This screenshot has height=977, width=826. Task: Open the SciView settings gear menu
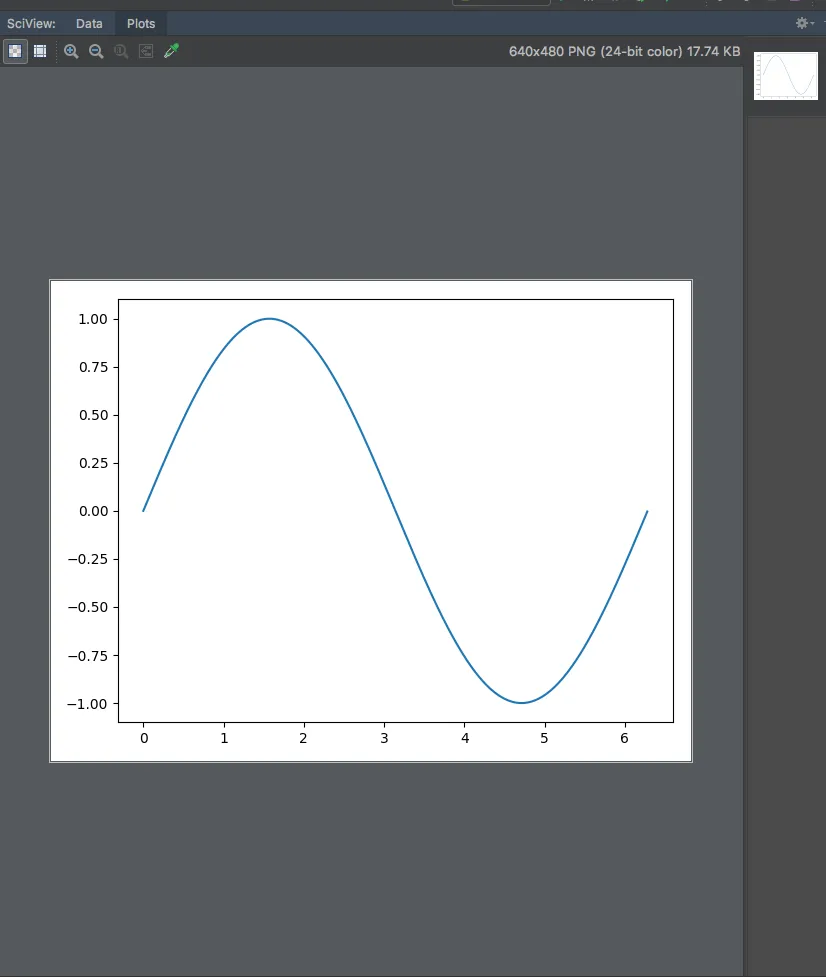coord(805,23)
